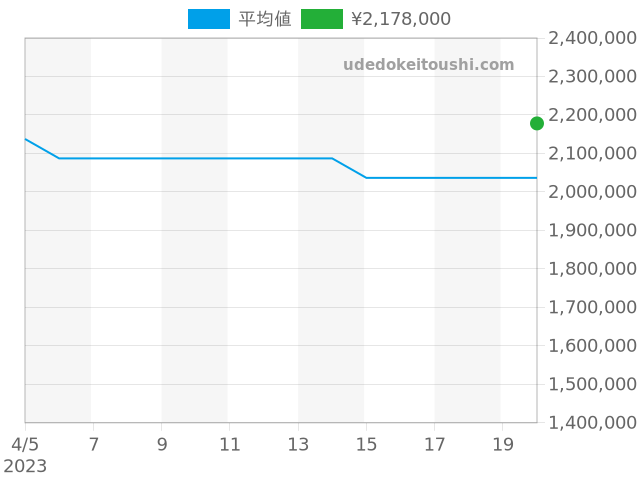Click the x-axis label 15
640x480 pixels.
(367, 444)
